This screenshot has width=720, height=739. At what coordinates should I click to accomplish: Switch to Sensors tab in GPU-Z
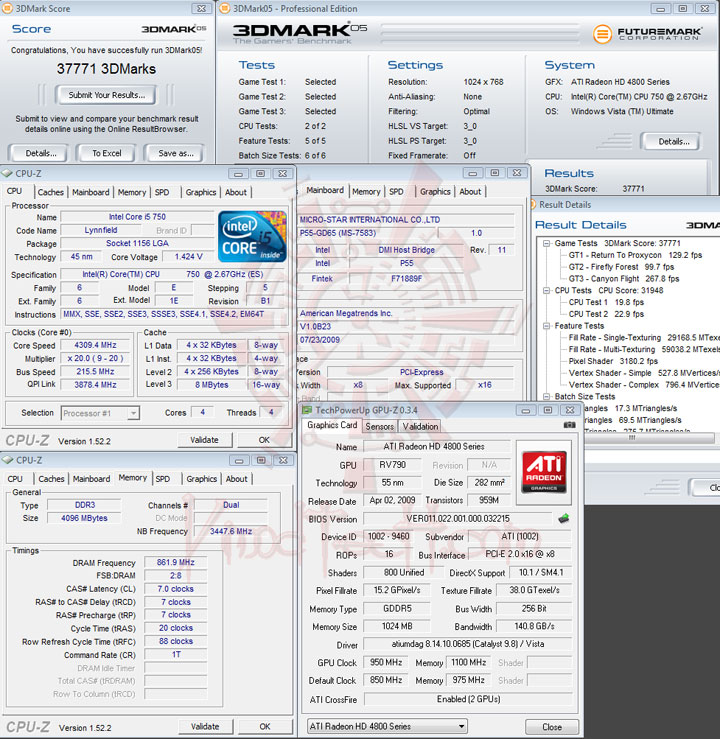click(379, 427)
